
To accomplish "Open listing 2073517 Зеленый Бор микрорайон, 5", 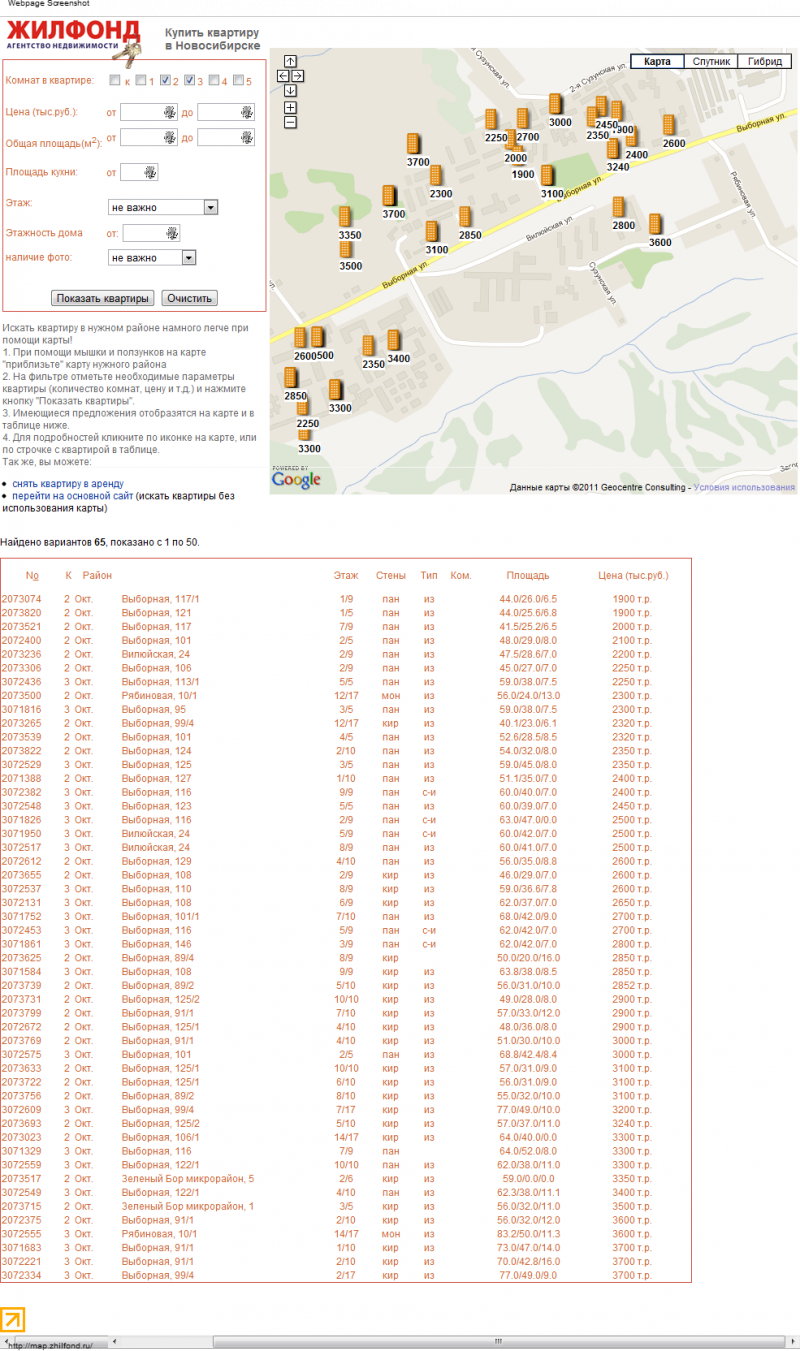I will coord(345,1178).
